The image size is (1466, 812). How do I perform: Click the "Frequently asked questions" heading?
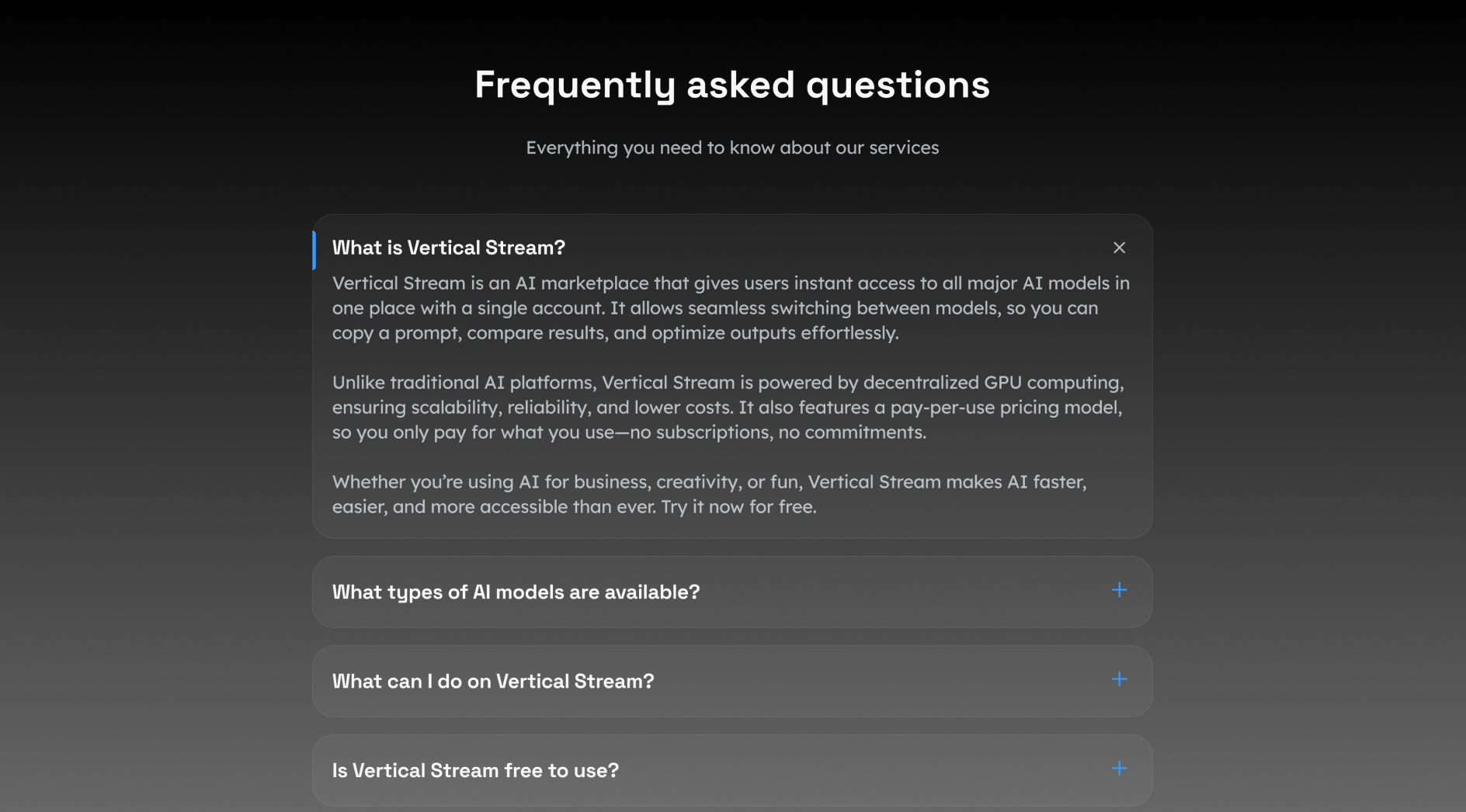click(x=732, y=85)
